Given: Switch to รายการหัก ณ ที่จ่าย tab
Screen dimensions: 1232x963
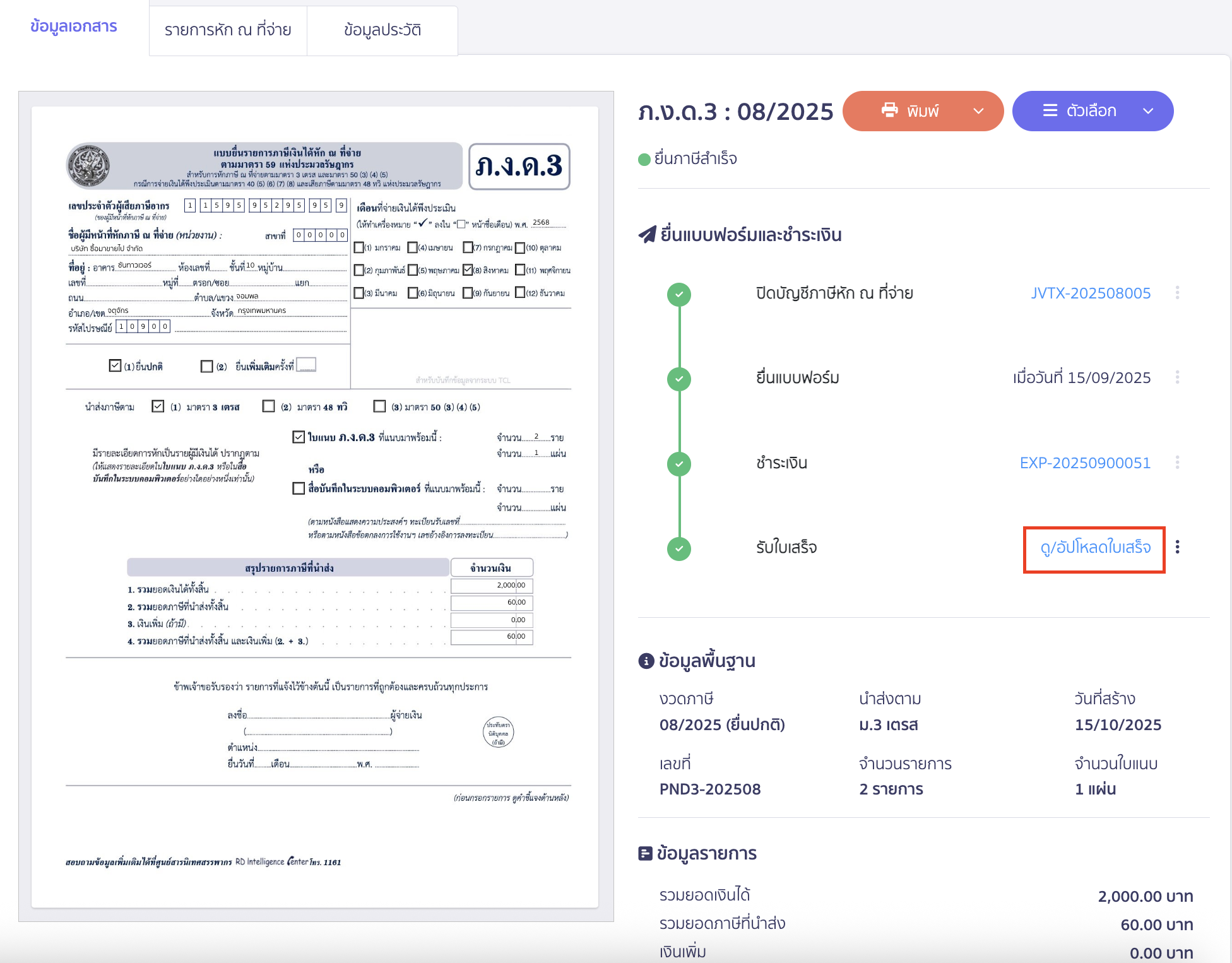Looking at the screenshot, I should coord(228,30).
